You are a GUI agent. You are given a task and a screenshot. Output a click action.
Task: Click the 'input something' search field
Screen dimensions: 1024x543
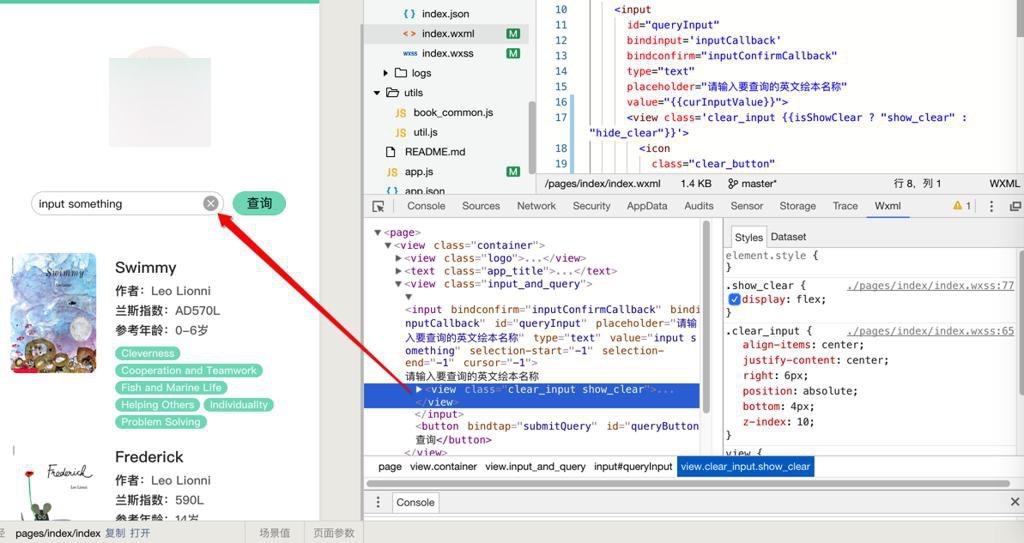click(127, 204)
